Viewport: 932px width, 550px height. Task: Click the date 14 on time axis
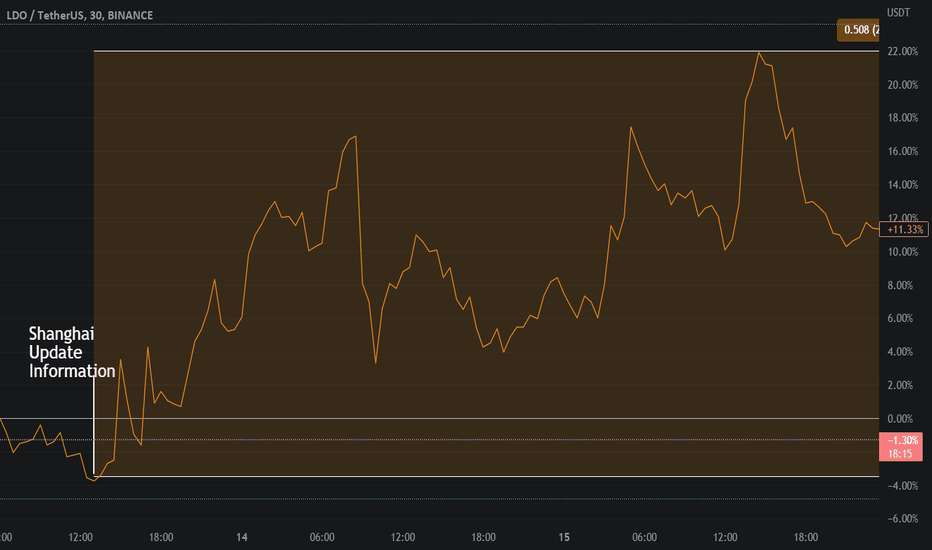click(x=241, y=538)
